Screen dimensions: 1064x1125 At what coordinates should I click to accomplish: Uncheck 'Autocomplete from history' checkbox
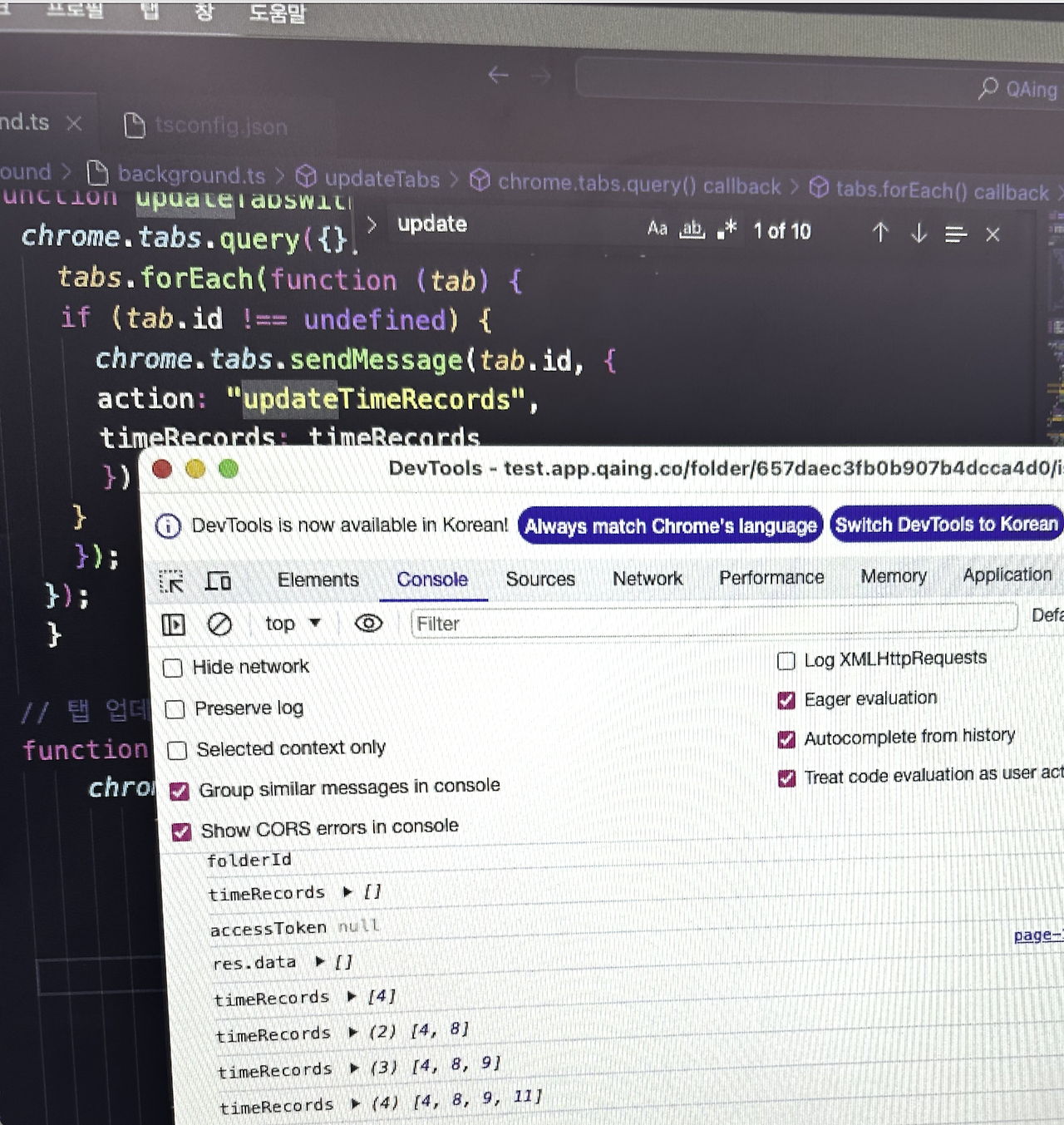click(x=786, y=739)
